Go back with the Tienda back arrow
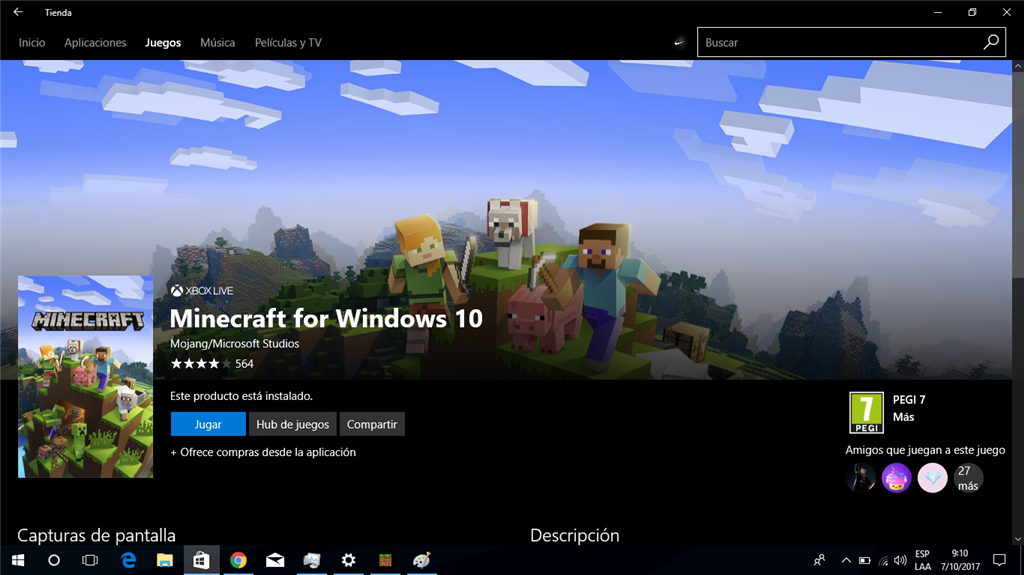The height and width of the screenshot is (575, 1024). point(18,12)
